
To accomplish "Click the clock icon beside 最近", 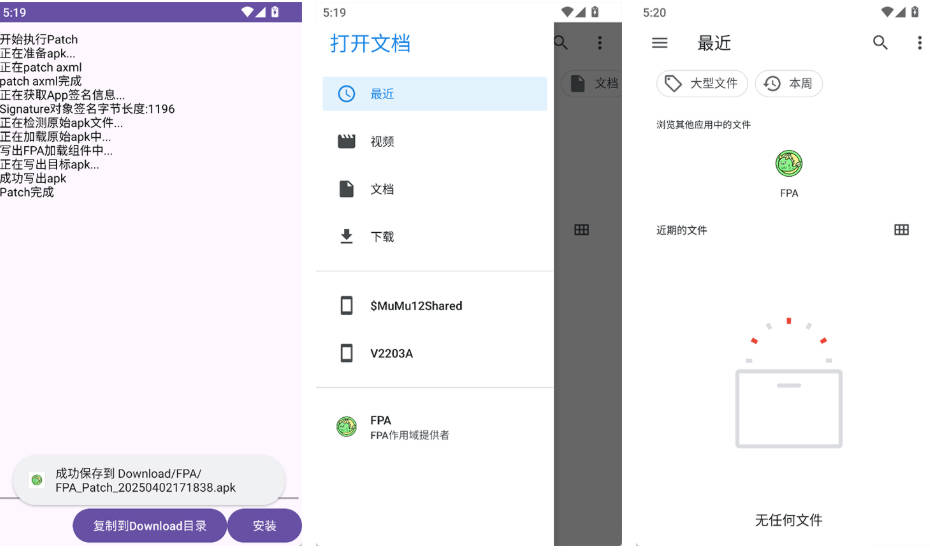I will [346, 94].
